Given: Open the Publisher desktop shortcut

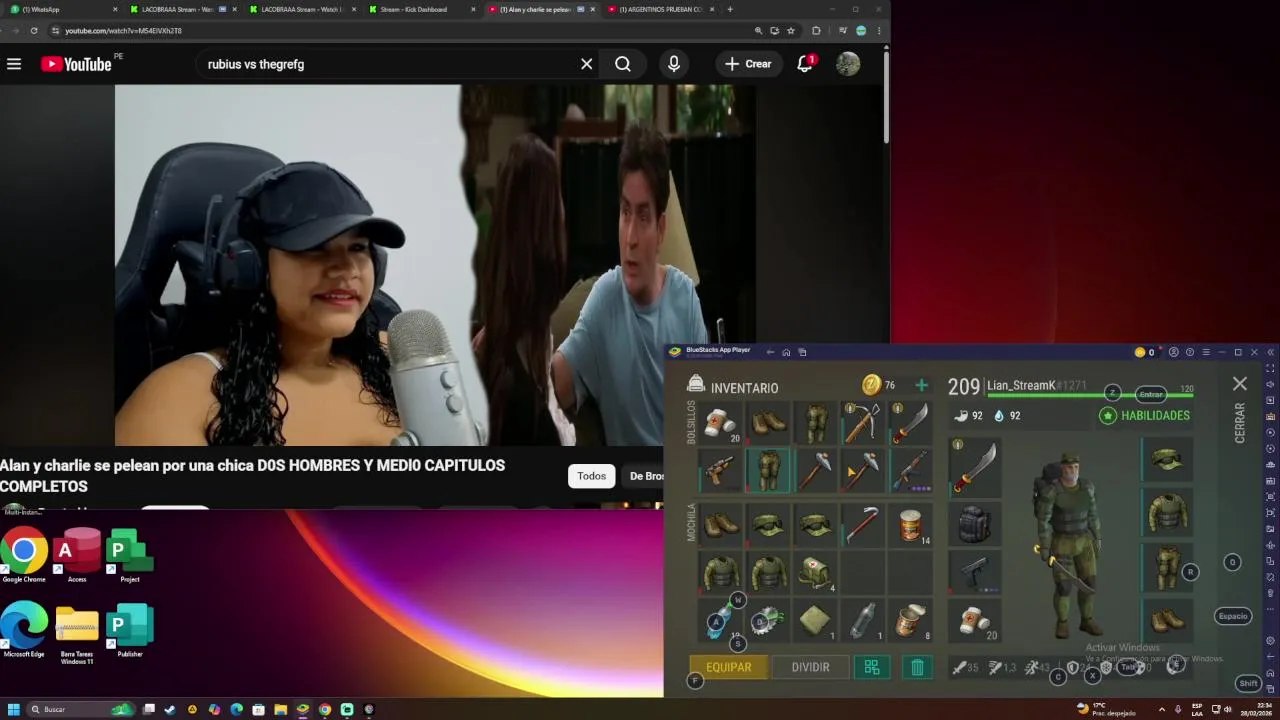Looking at the screenshot, I should click(130, 630).
